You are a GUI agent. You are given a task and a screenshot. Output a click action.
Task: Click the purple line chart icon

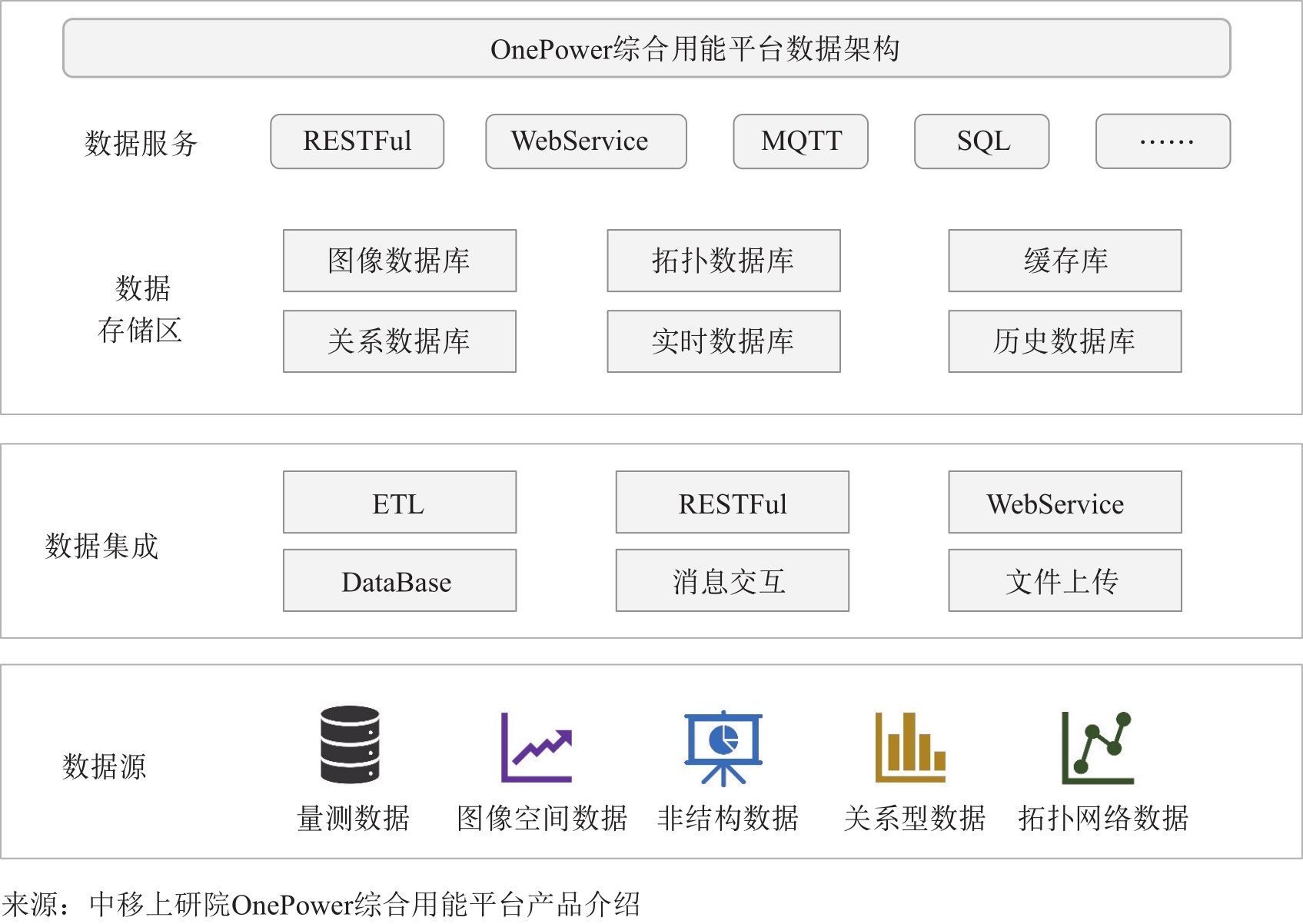click(x=537, y=747)
